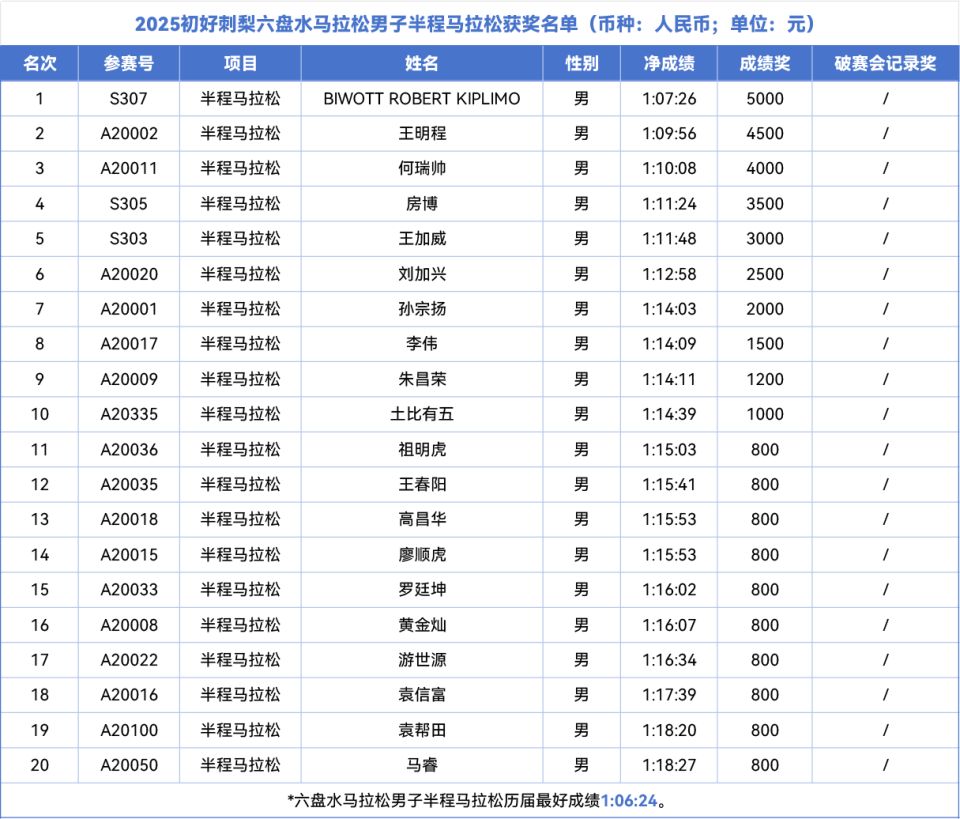Select the name BIWOTT ROBERT KIPLIMO
The height and width of the screenshot is (819, 960).
pyautogui.click(x=422, y=99)
